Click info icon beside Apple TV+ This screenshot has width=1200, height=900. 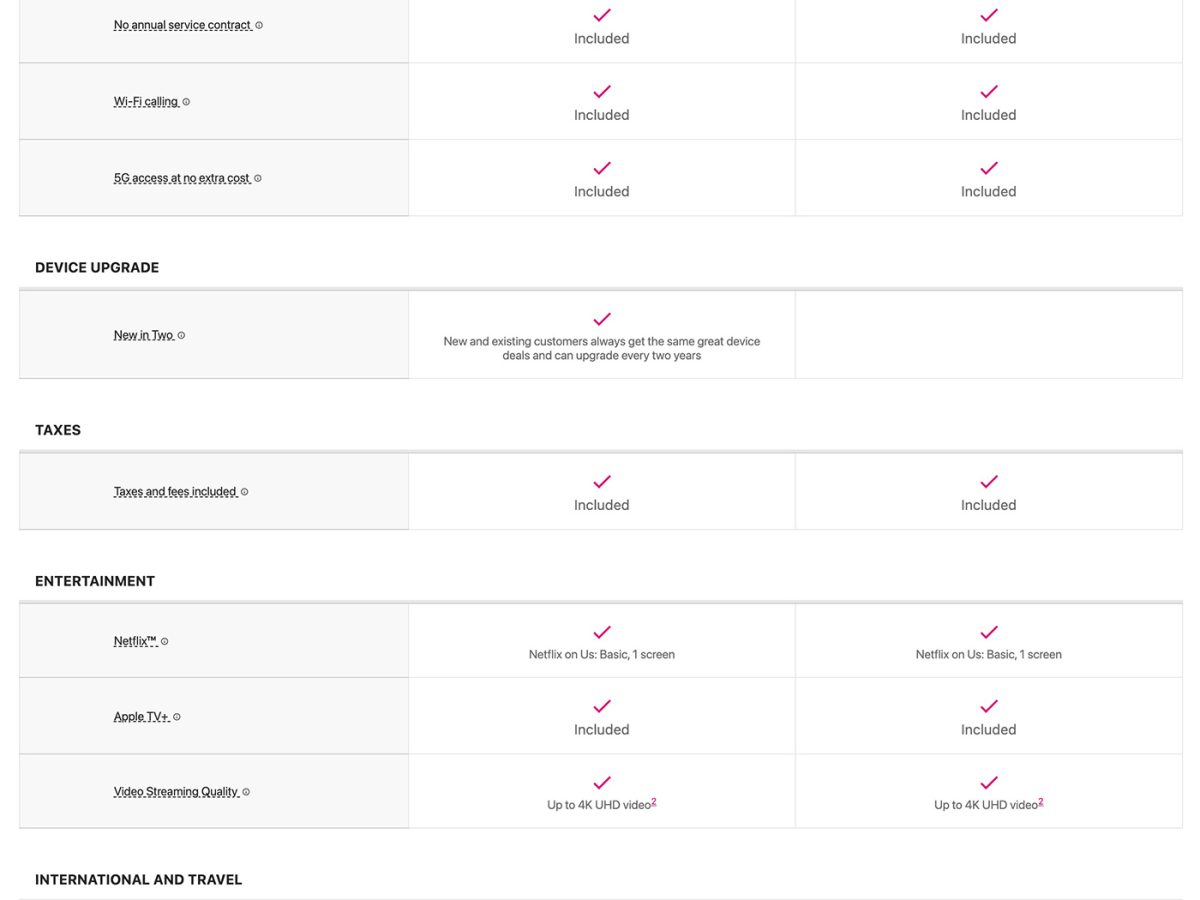point(177,717)
